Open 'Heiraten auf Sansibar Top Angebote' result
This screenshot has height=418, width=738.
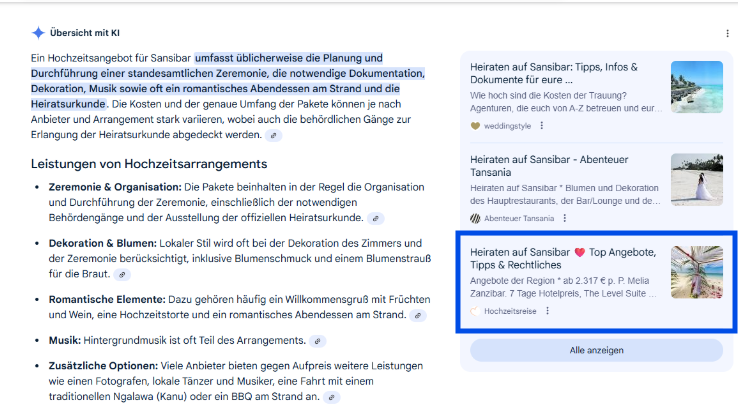point(563,258)
